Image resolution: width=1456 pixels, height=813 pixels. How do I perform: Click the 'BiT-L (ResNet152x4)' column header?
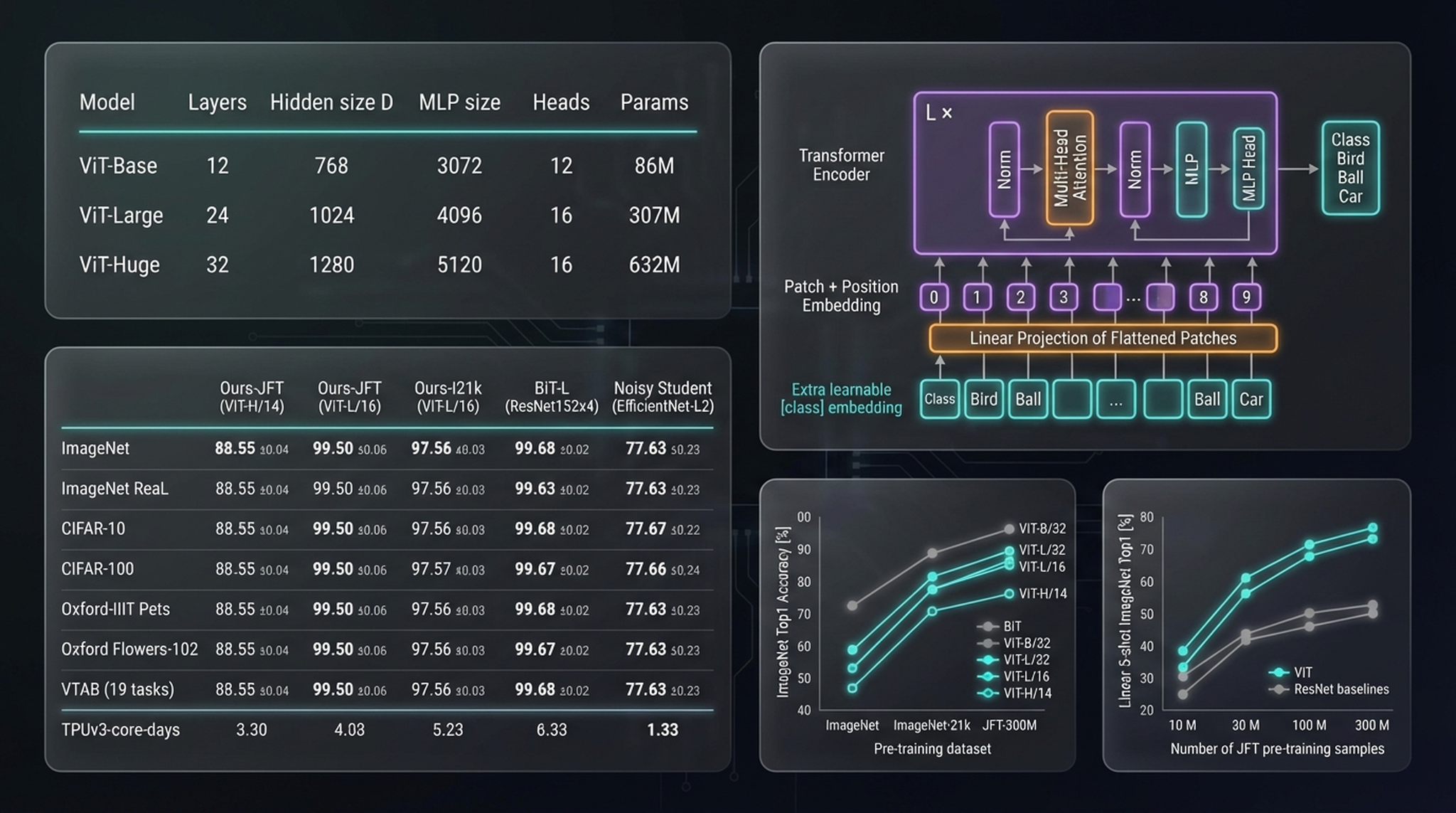[x=552, y=397]
